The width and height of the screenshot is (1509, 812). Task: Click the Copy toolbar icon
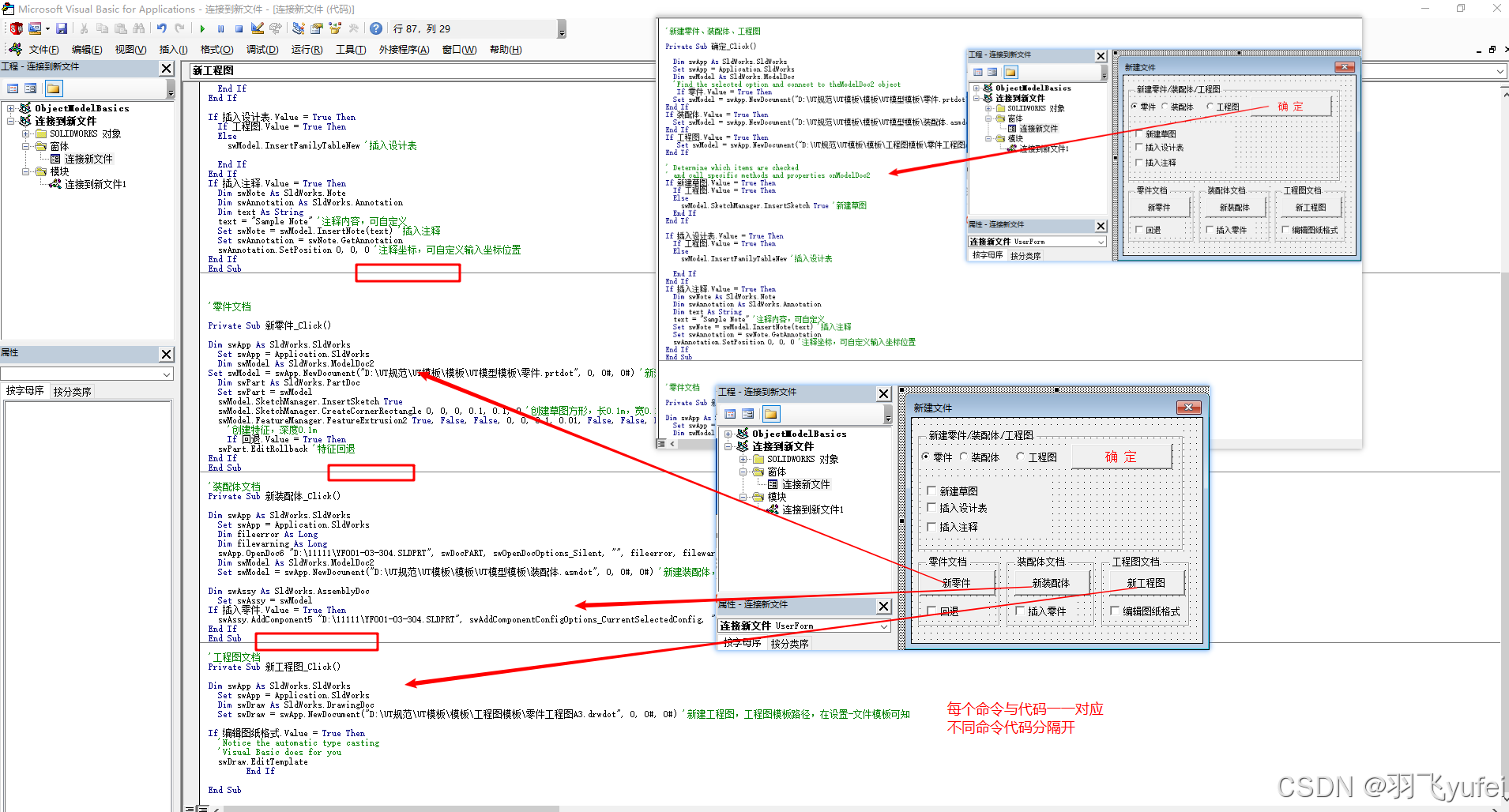(102, 28)
